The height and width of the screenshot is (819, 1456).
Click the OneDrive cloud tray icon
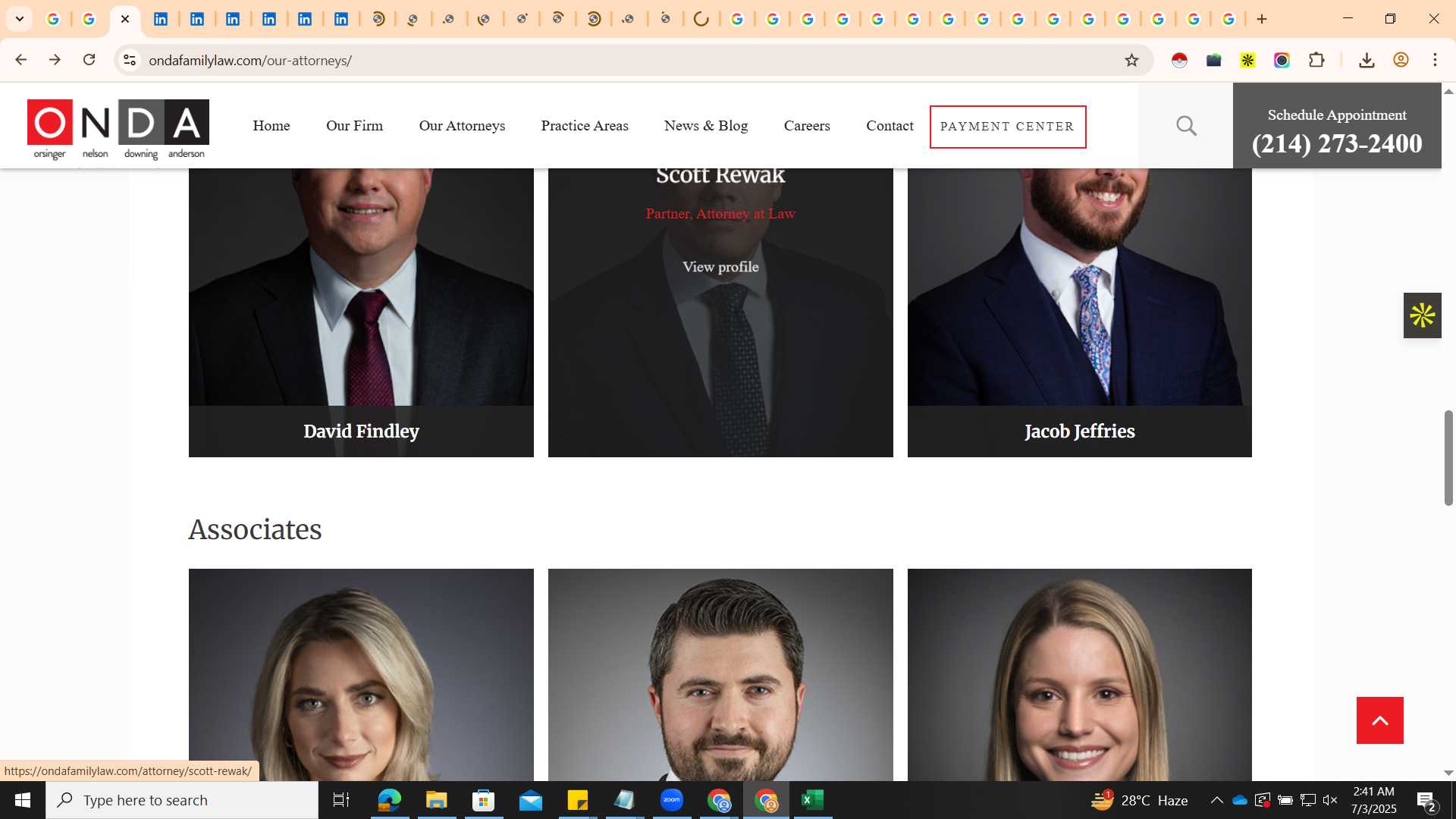(1240, 800)
